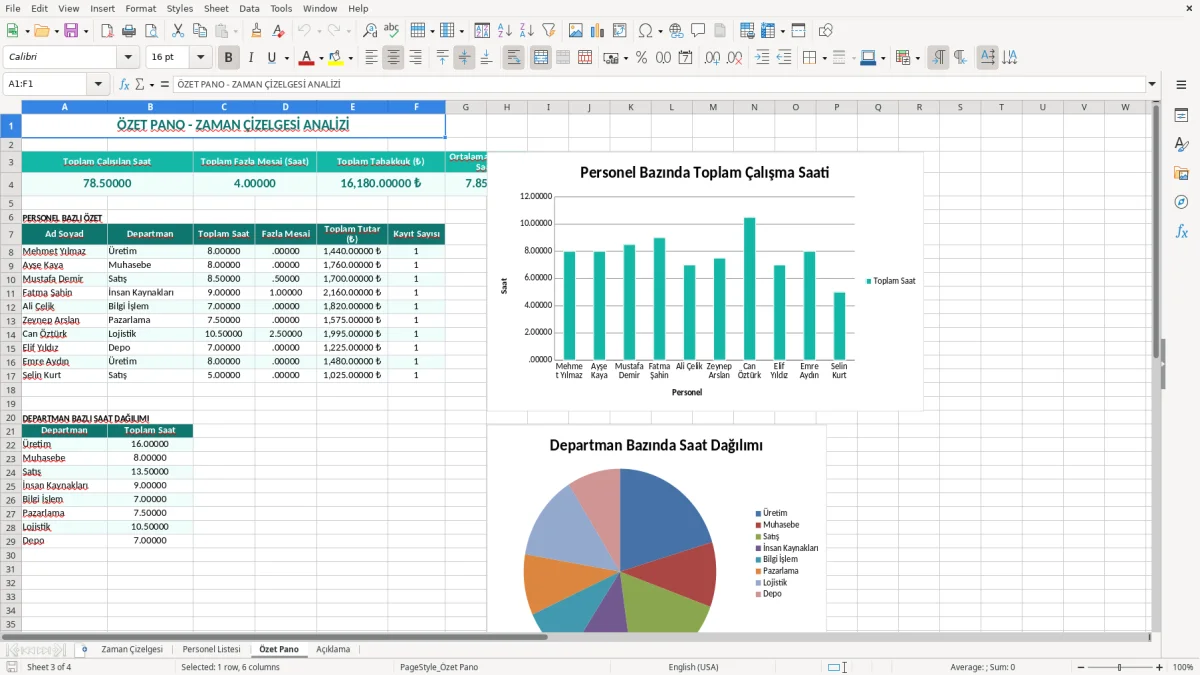Apply the yellow Background Color swatch

pyautogui.click(x=335, y=58)
